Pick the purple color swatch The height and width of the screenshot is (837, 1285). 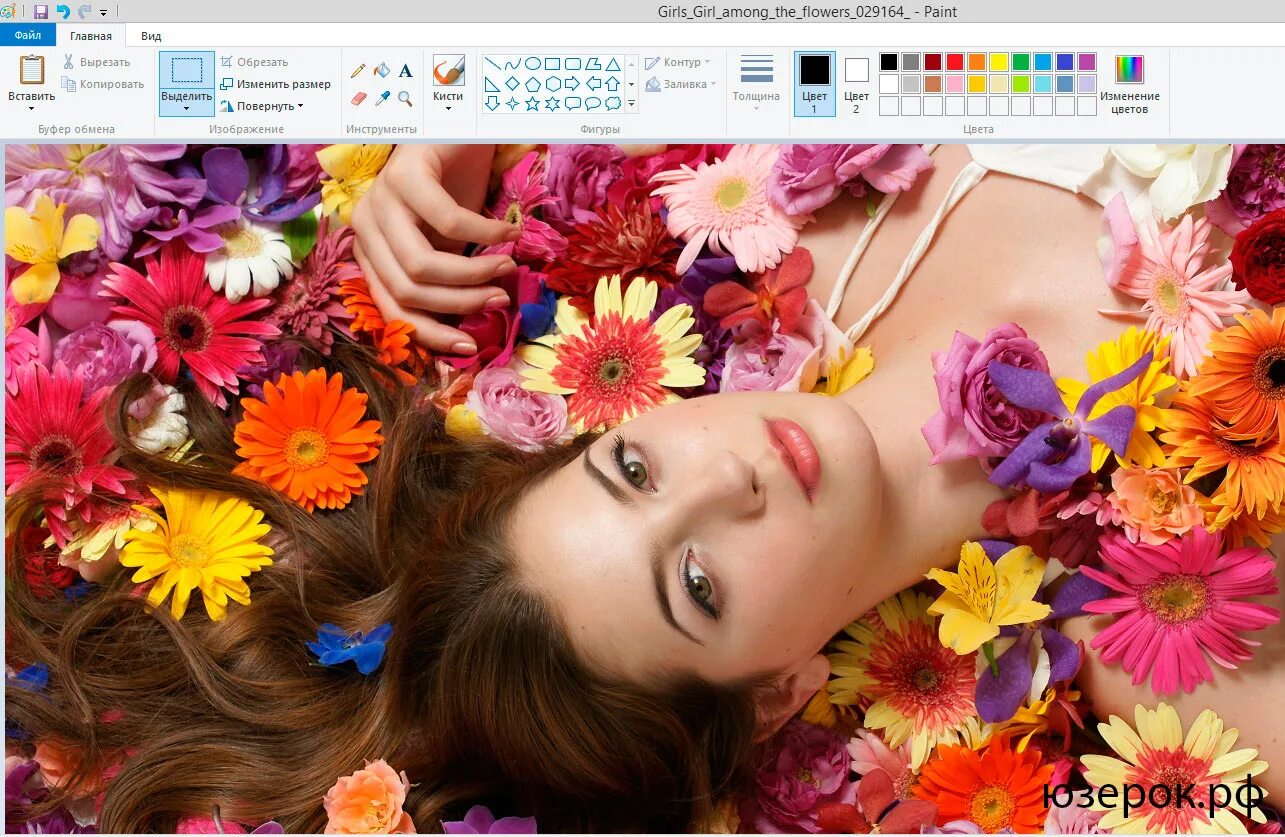1087,62
